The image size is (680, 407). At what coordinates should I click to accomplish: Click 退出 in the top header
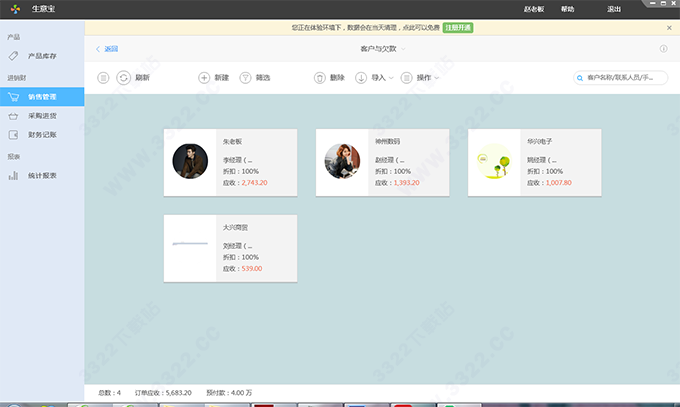click(x=614, y=9)
